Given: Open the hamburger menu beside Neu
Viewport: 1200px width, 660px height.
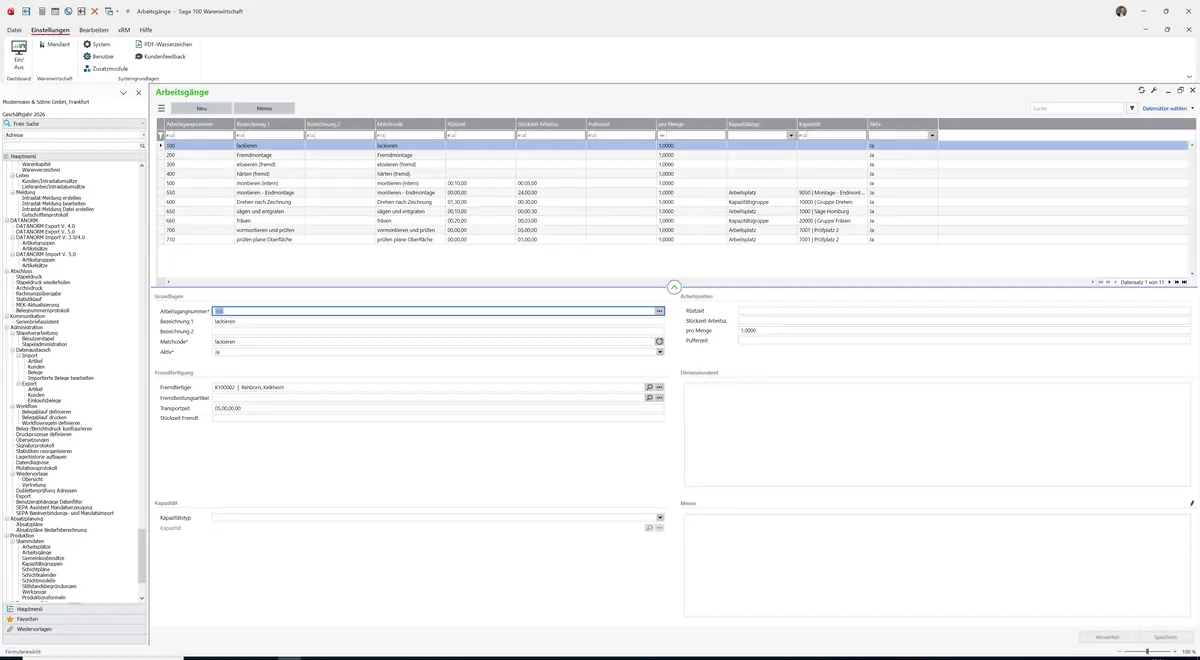Looking at the screenshot, I should coord(161,108).
